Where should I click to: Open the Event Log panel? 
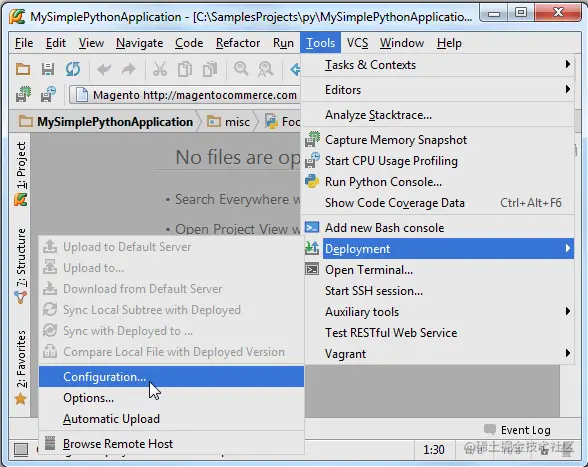pos(518,430)
